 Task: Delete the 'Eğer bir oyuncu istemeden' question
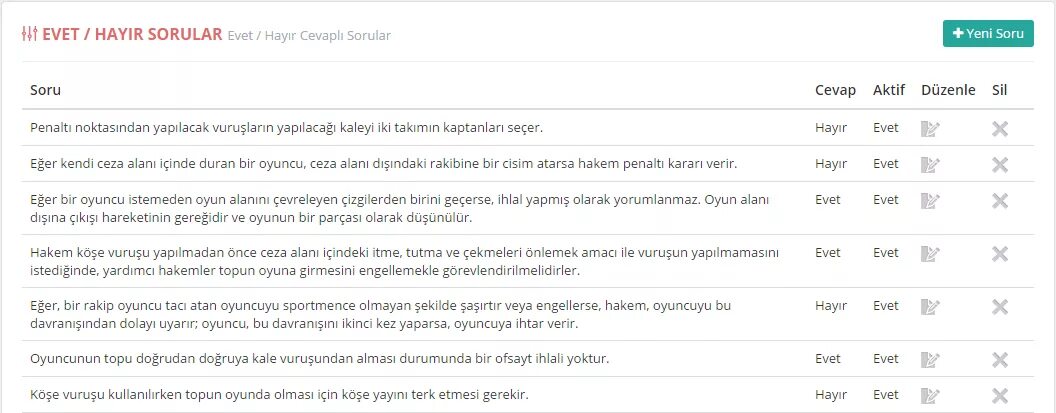click(999, 200)
